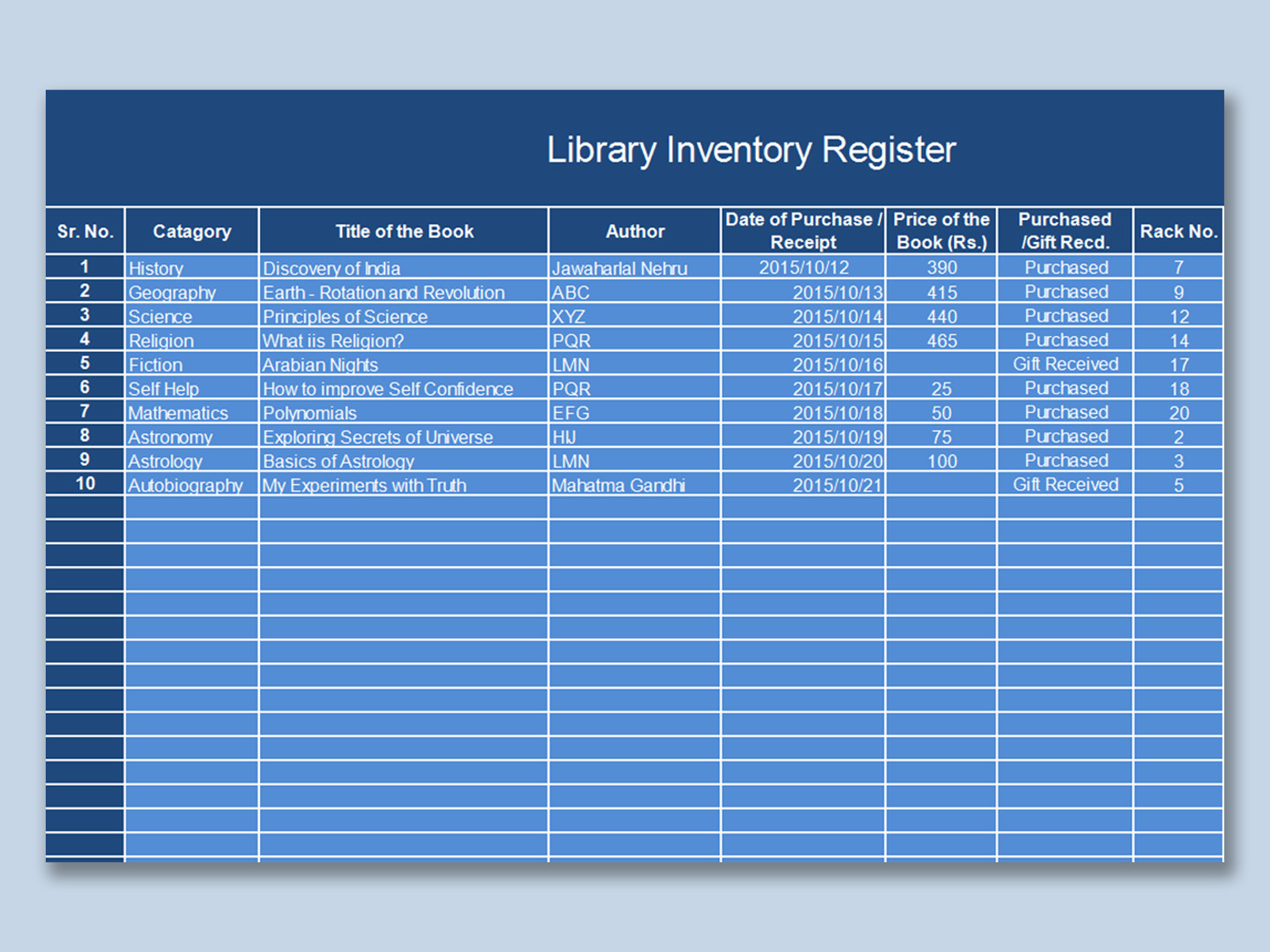
Task: Select the Author column header
Action: pyautogui.click(x=635, y=231)
